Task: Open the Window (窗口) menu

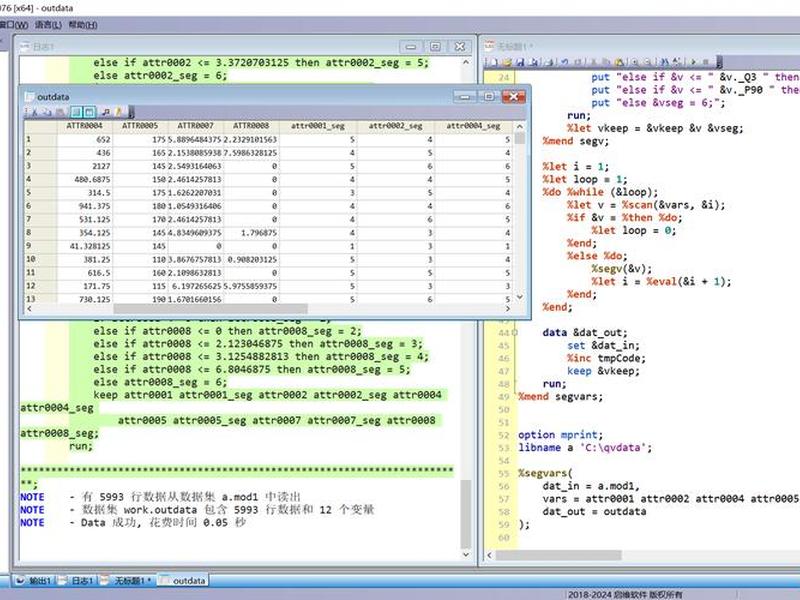Action: 13,24
